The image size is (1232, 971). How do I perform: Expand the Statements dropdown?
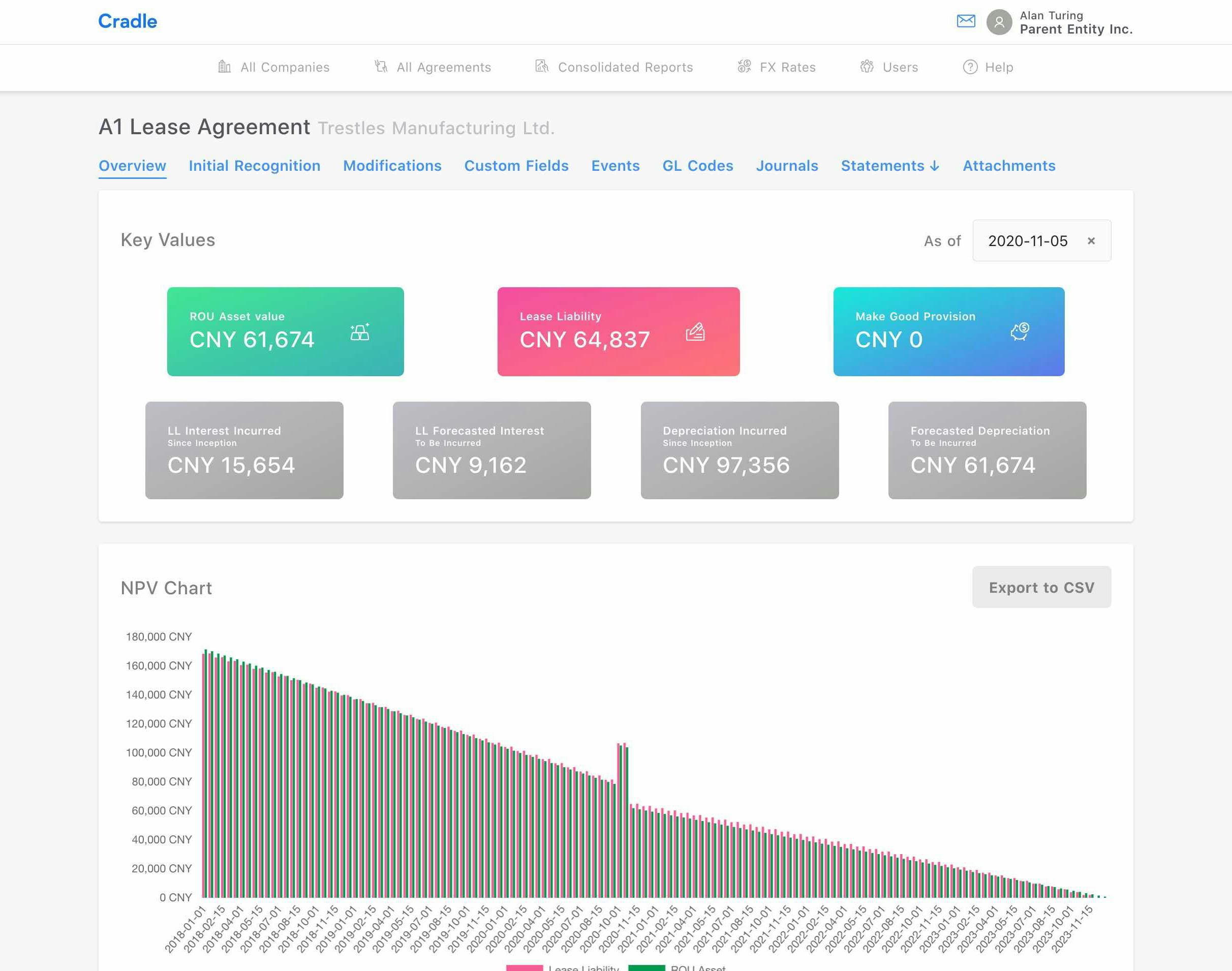(x=890, y=165)
